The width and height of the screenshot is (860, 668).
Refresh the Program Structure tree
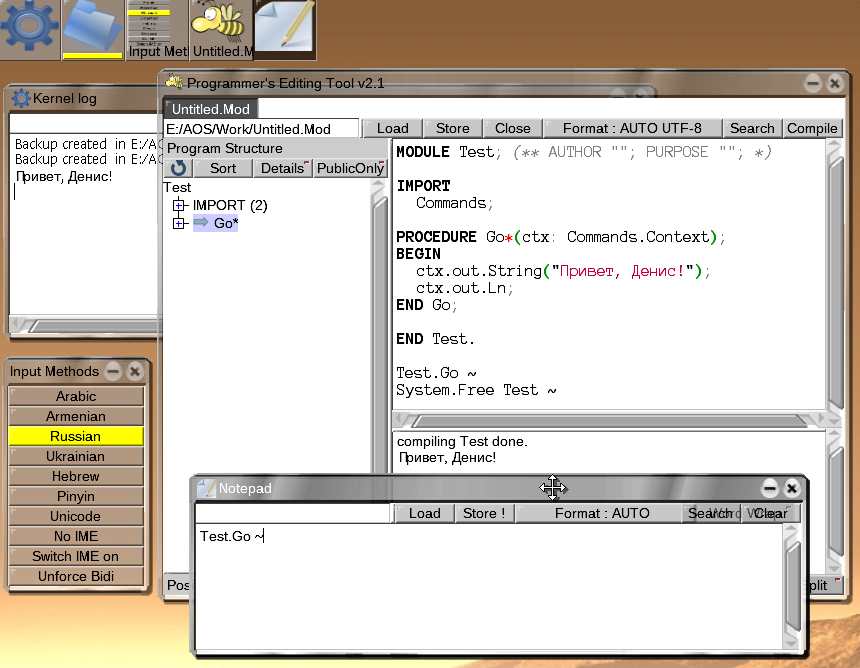point(179,168)
